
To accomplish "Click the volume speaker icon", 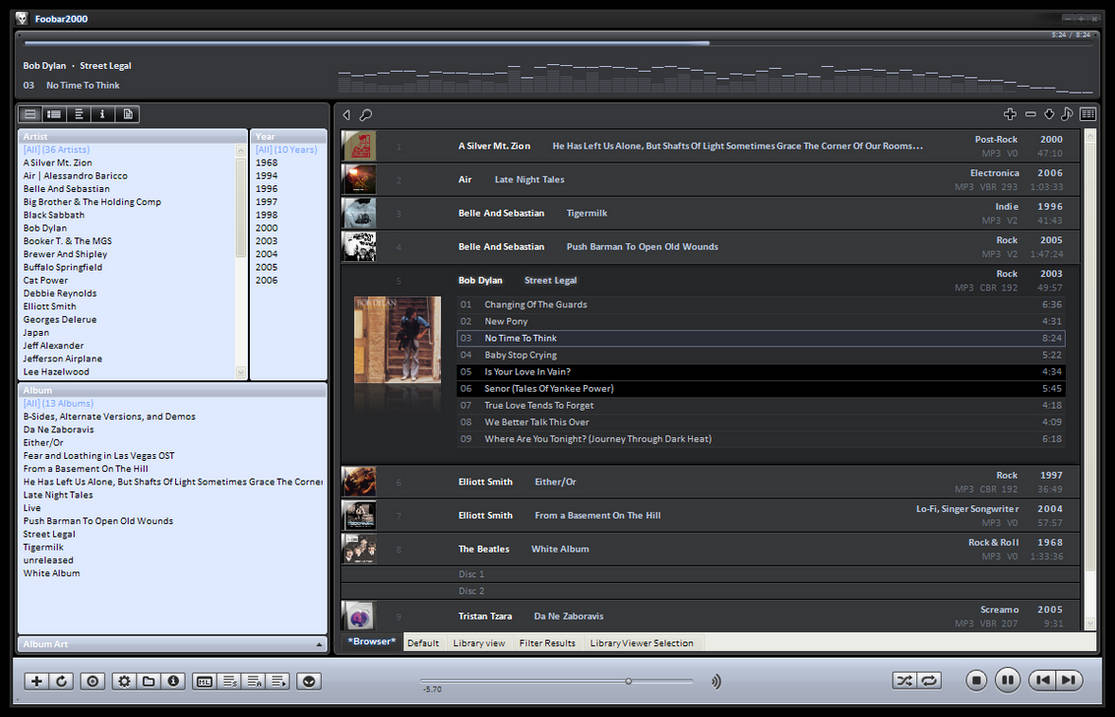I will pos(716,681).
